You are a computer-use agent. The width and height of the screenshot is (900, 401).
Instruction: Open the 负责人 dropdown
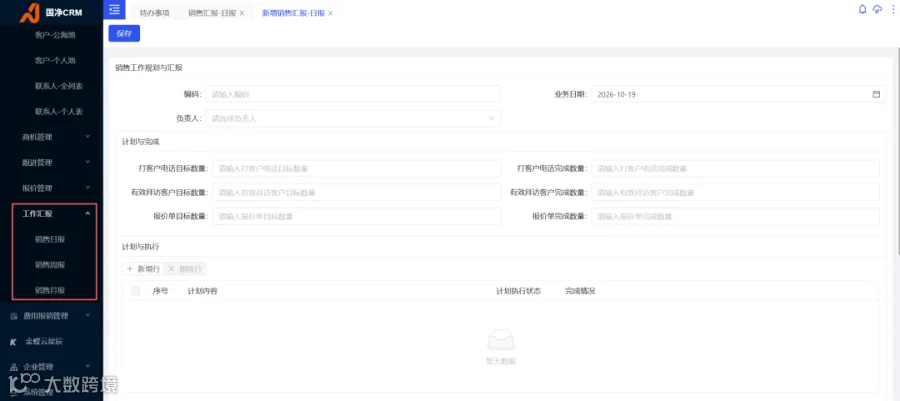point(354,119)
